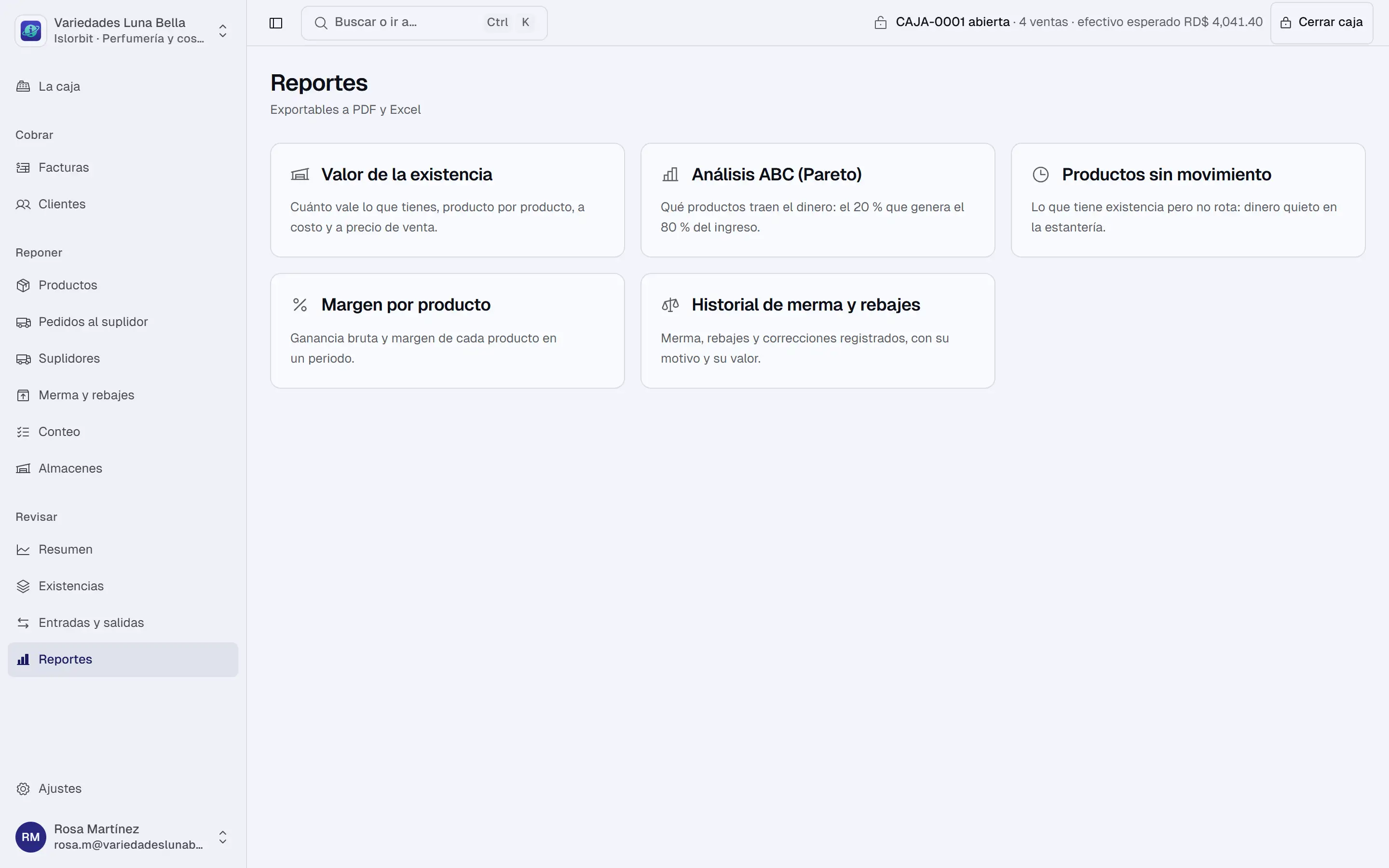Click the lock icon beside CAJA-0001 abierta
The image size is (1389, 868).
pos(881,23)
